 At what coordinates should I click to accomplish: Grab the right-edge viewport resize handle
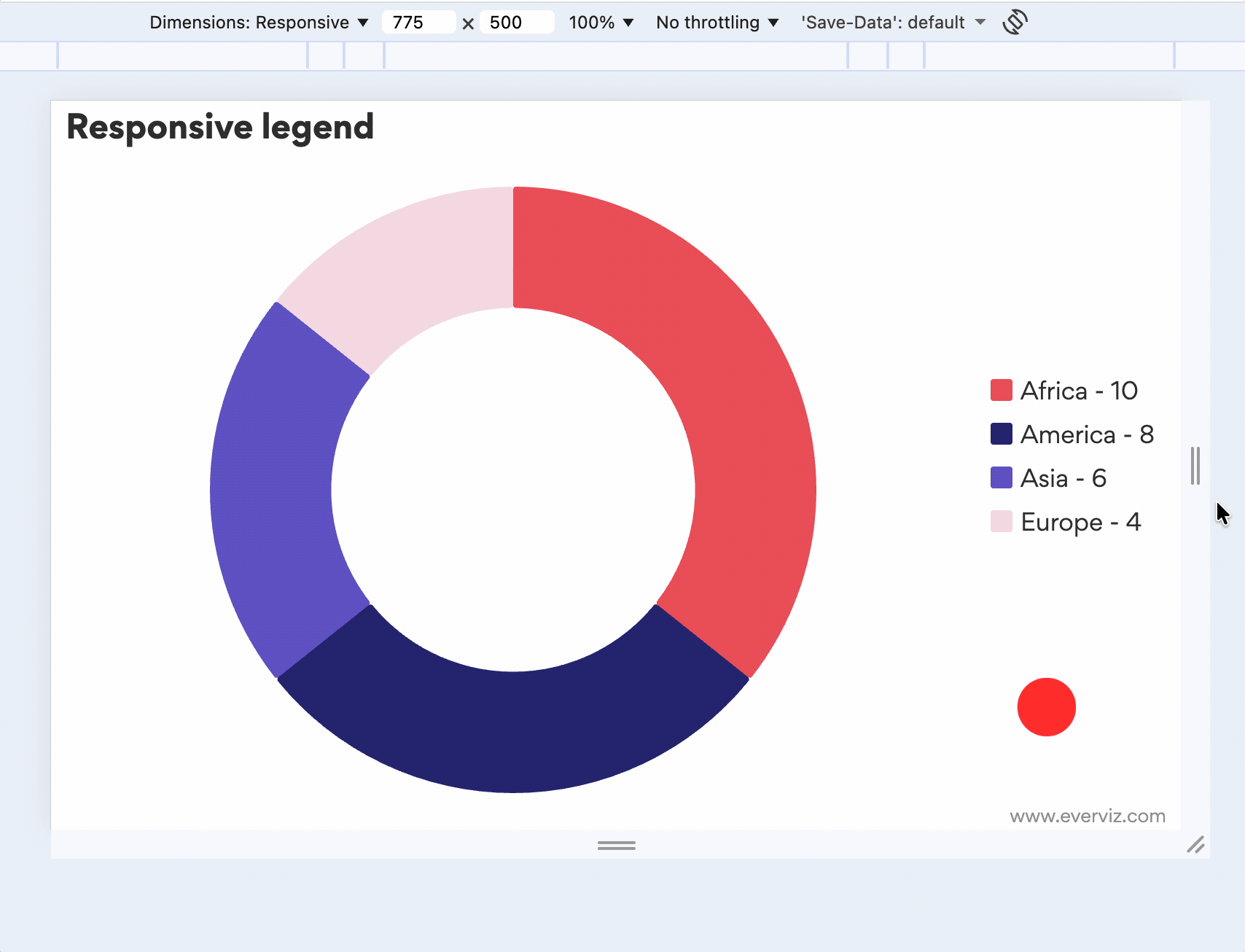click(1195, 466)
